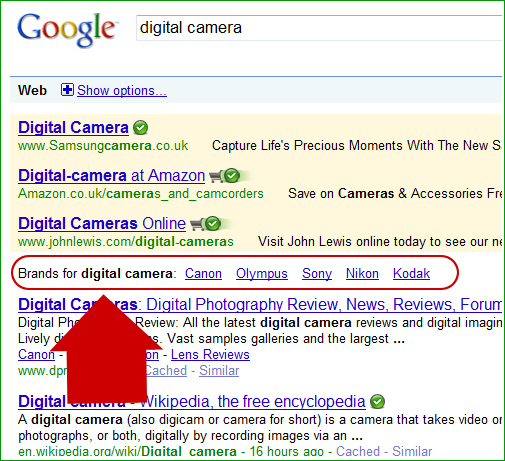Image resolution: width=505 pixels, height=461 pixels.
Task: Click green checkmark beside Wikipedia result
Action: pos(378,402)
